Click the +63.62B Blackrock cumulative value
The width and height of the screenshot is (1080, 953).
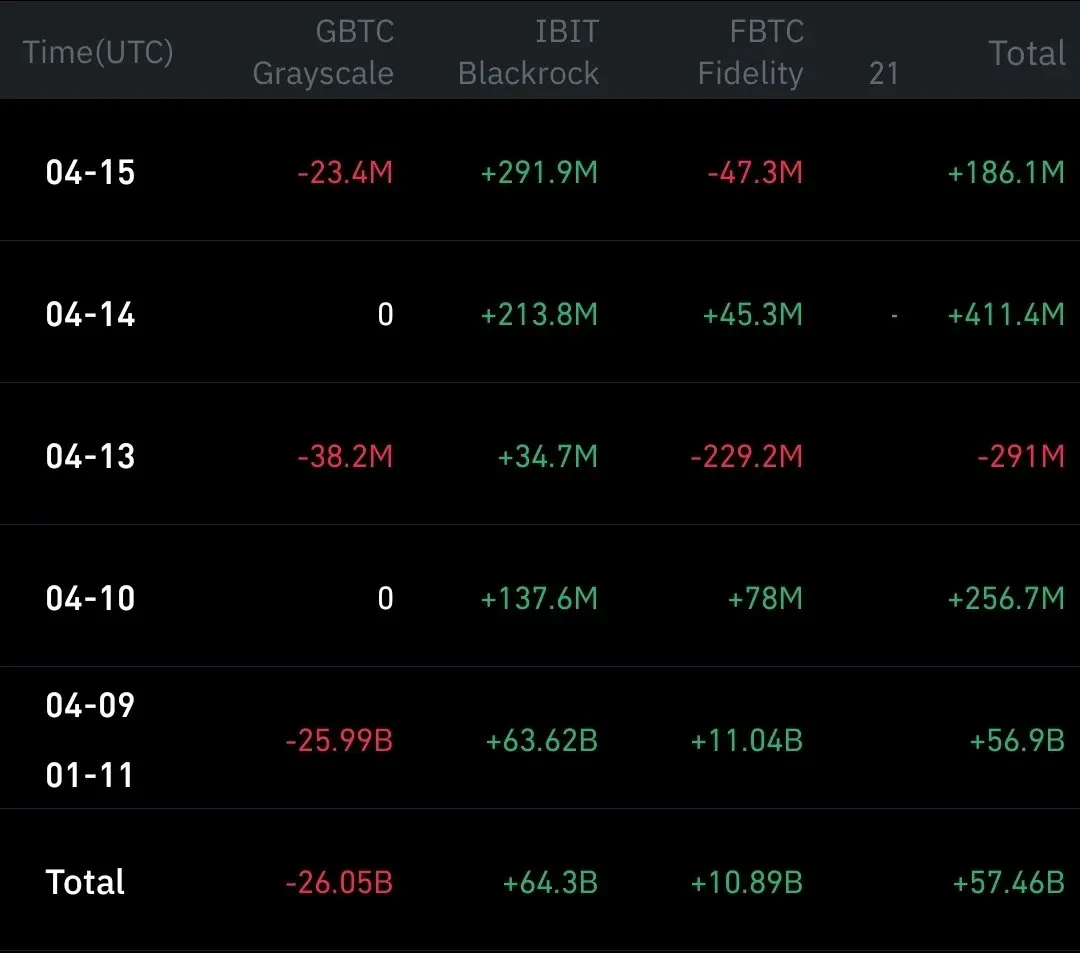541,741
